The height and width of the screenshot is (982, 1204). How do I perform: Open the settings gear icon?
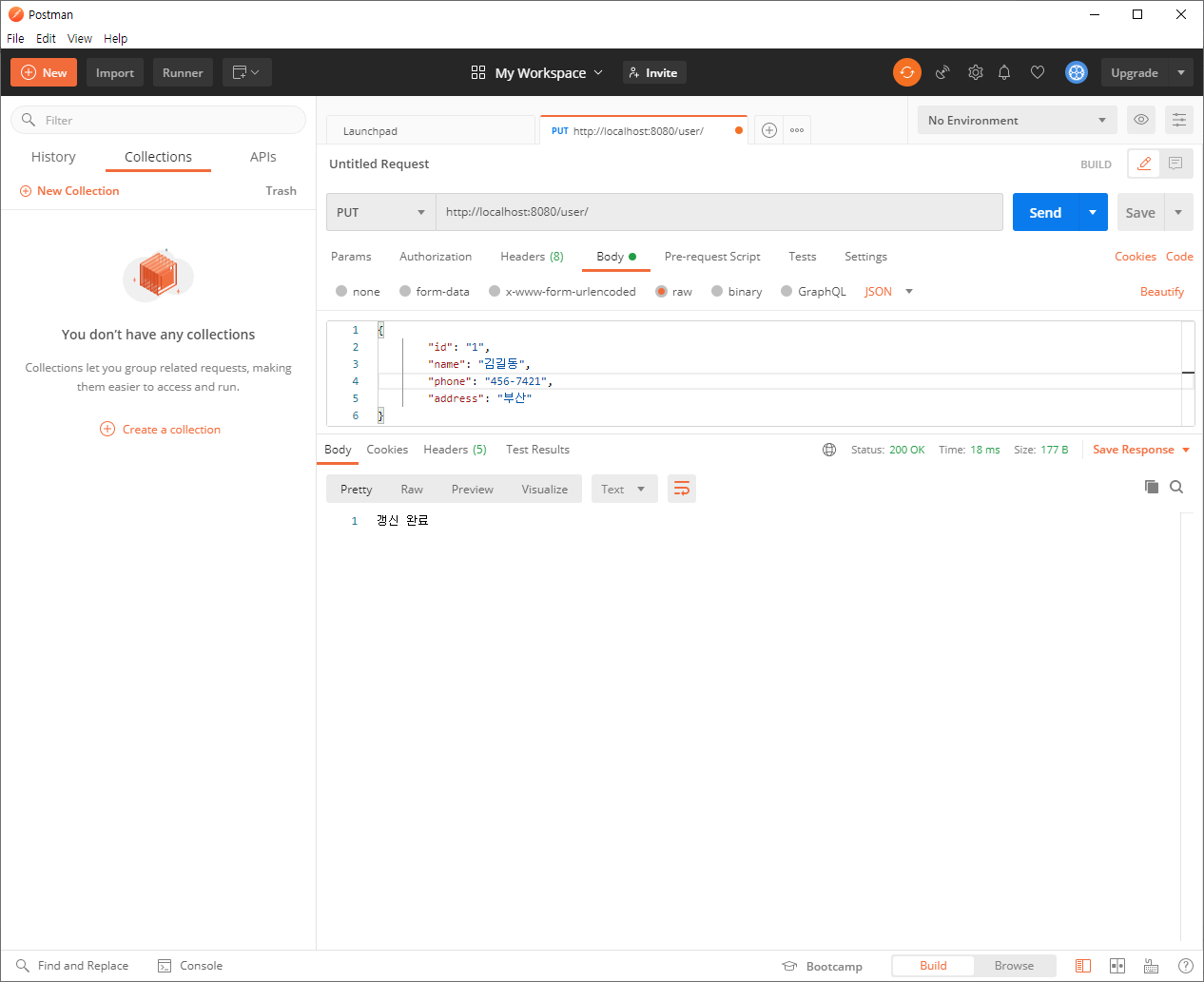click(x=976, y=72)
